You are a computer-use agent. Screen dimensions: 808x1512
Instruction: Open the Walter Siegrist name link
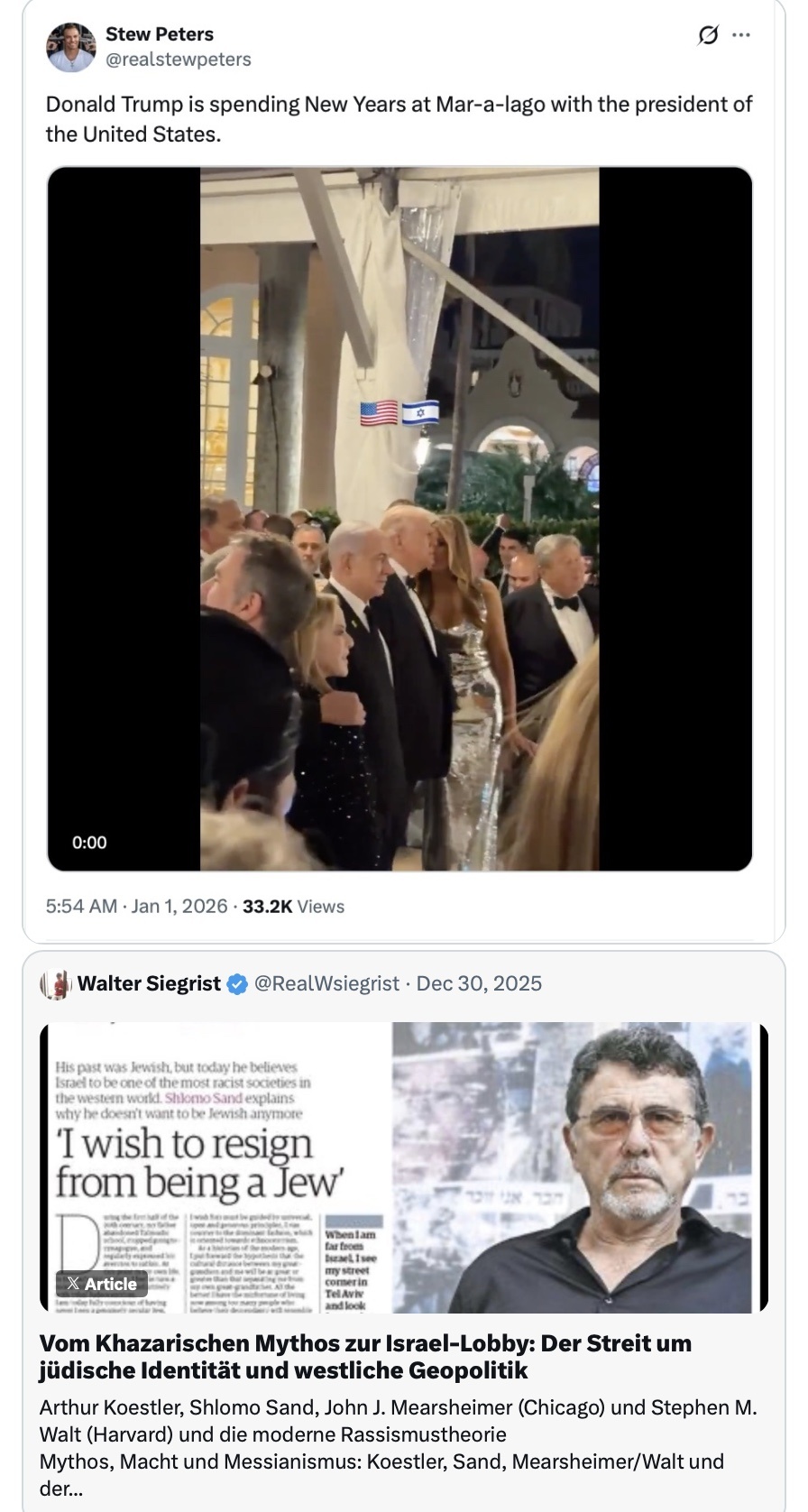coord(149,984)
